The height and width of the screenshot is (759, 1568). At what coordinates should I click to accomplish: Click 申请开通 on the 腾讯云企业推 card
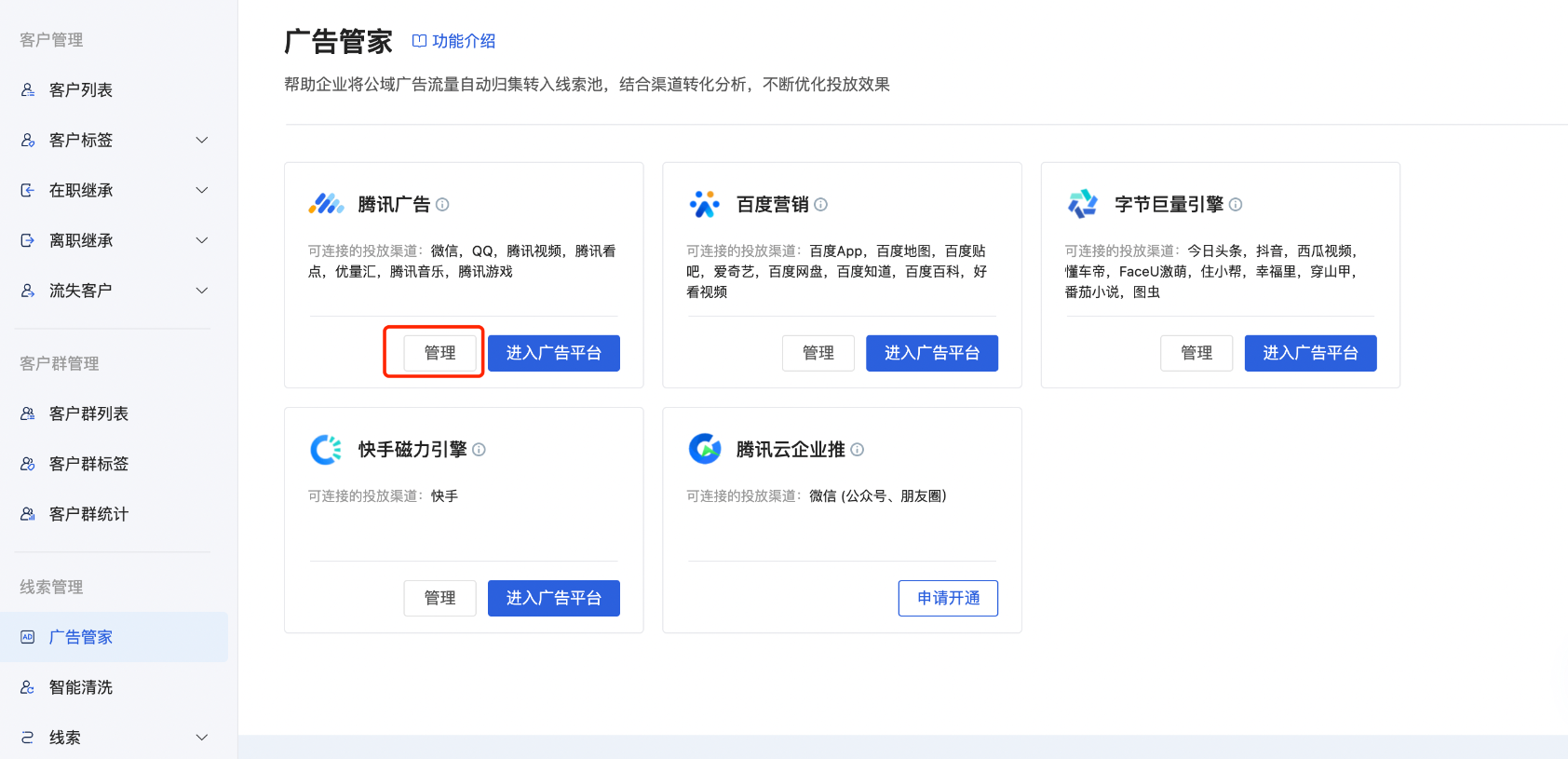click(948, 598)
